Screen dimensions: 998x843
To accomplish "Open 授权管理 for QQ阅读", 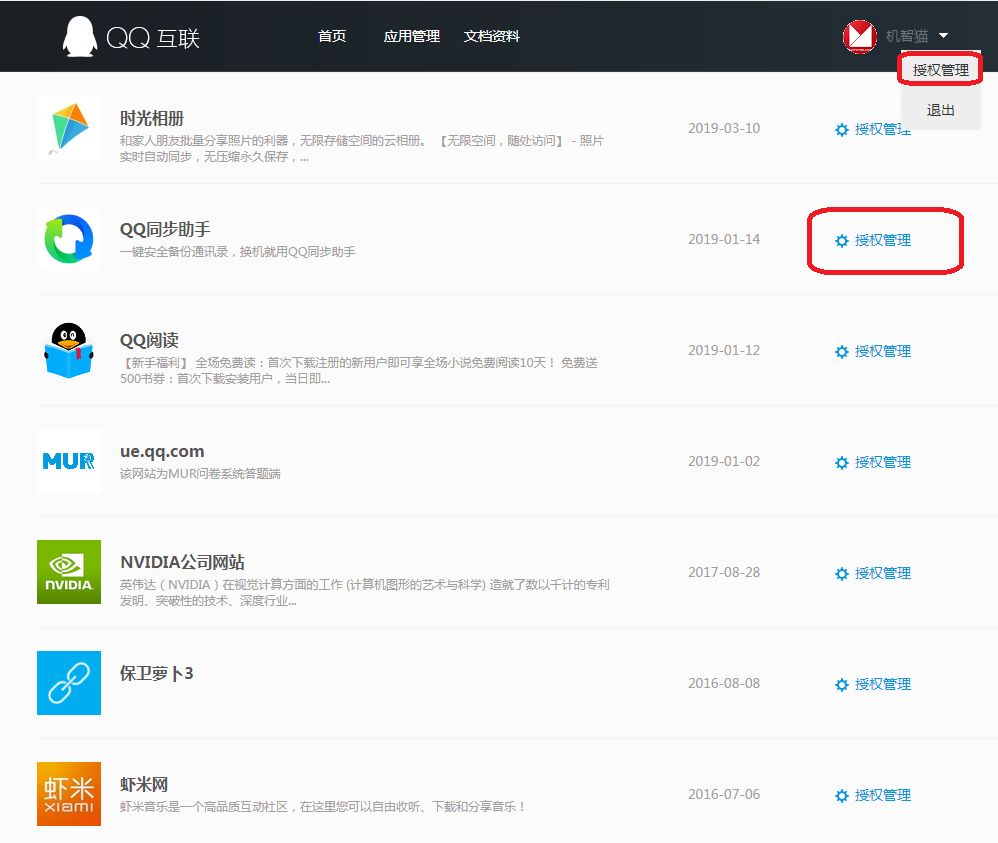I will pyautogui.click(x=884, y=351).
